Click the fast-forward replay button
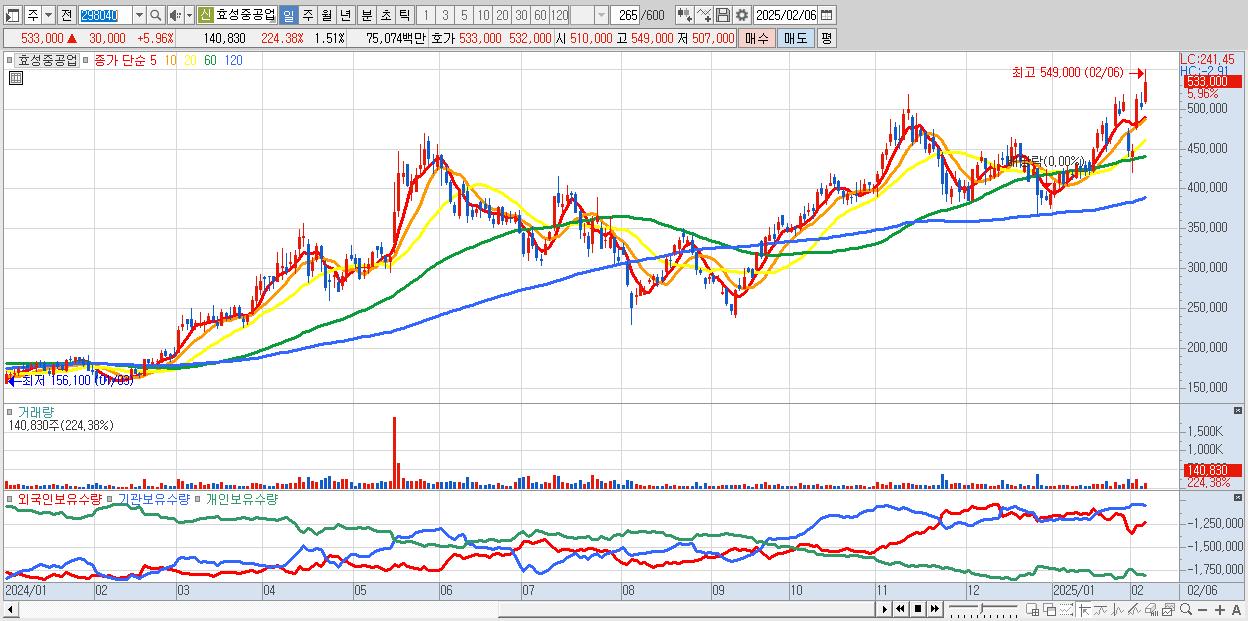The height and width of the screenshot is (621, 1248). [935, 609]
